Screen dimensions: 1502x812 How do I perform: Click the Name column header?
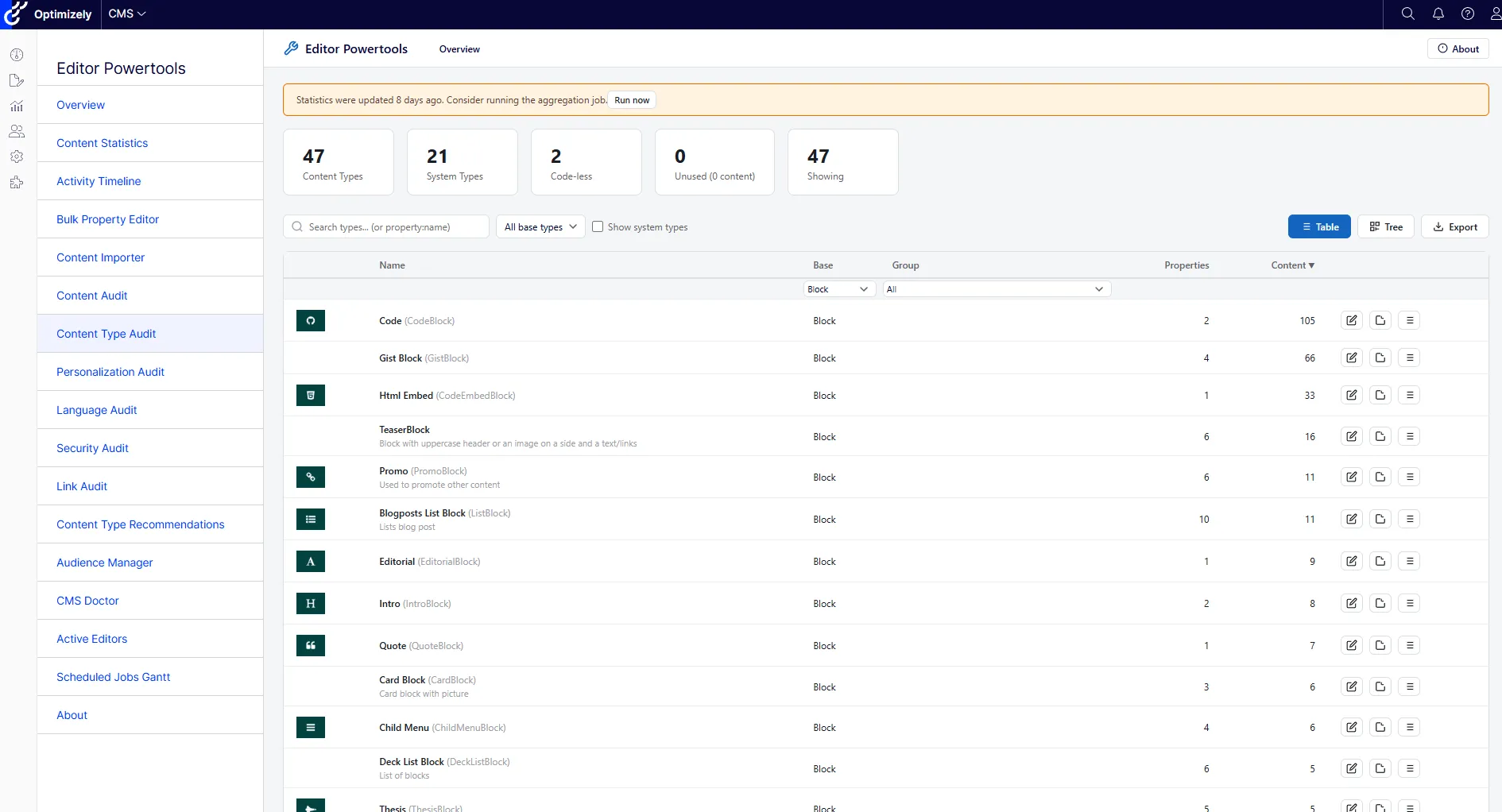click(392, 265)
